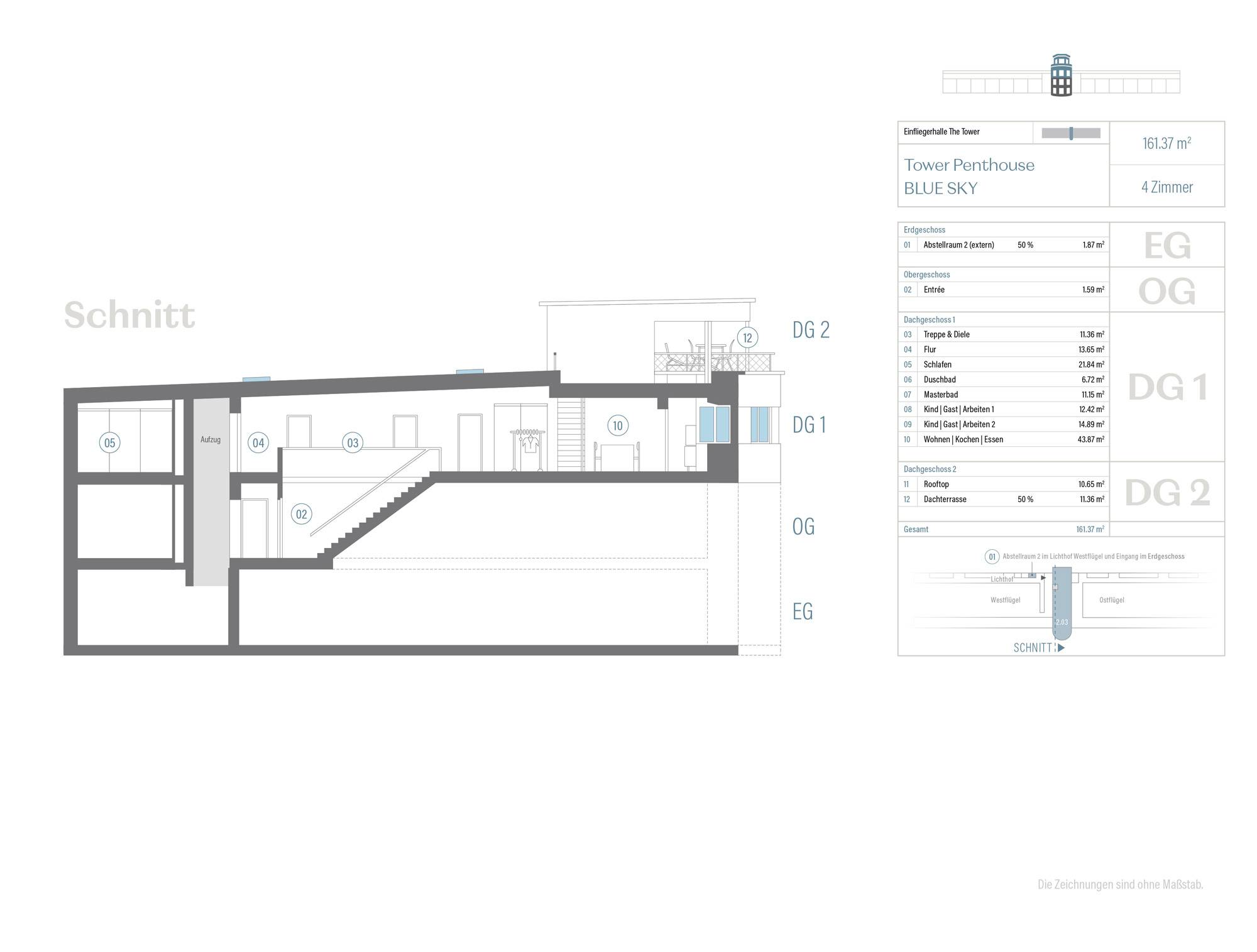Click the DG 2 label beside section

(811, 330)
